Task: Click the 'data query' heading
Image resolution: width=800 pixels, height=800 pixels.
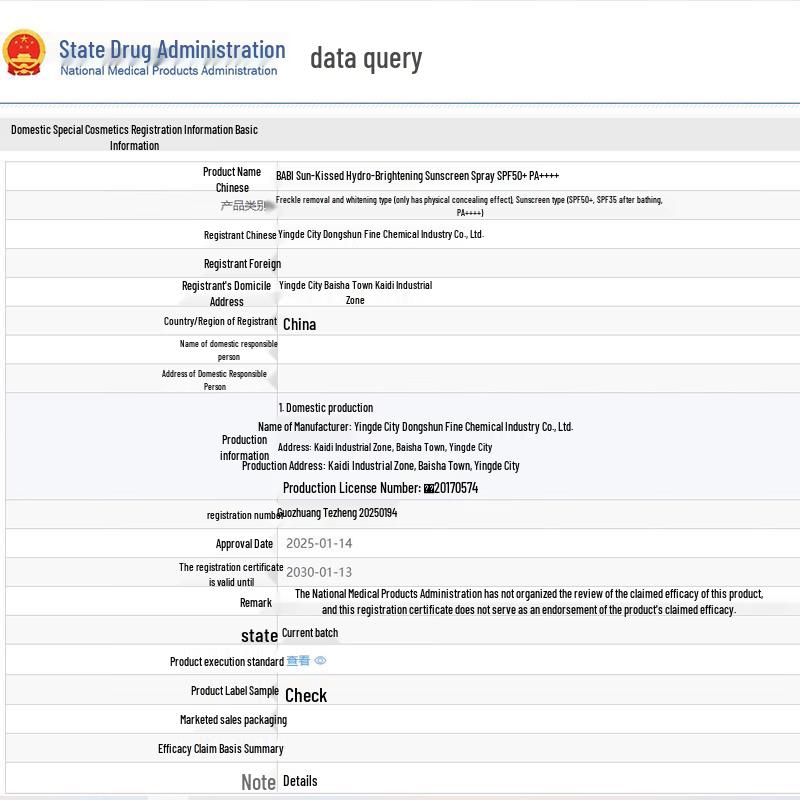Action: 366,59
